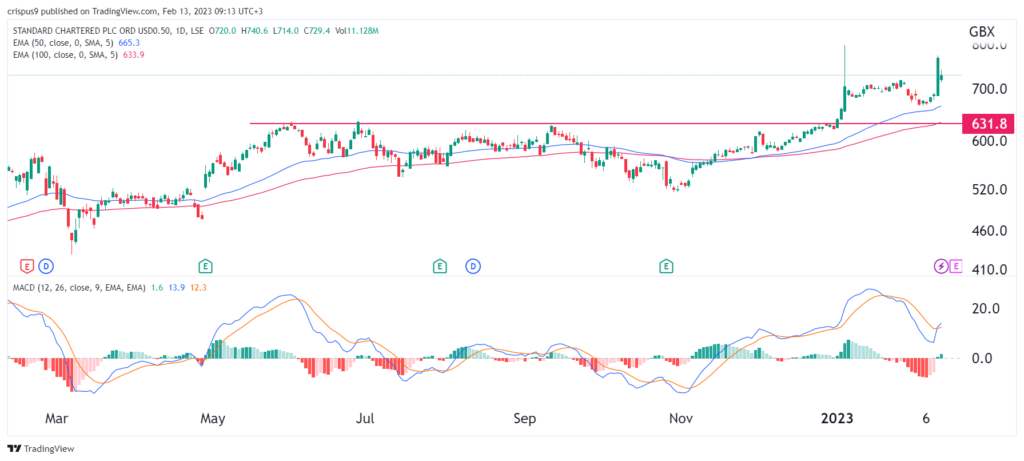Click the blue D dividend marker before September

click(x=472, y=266)
